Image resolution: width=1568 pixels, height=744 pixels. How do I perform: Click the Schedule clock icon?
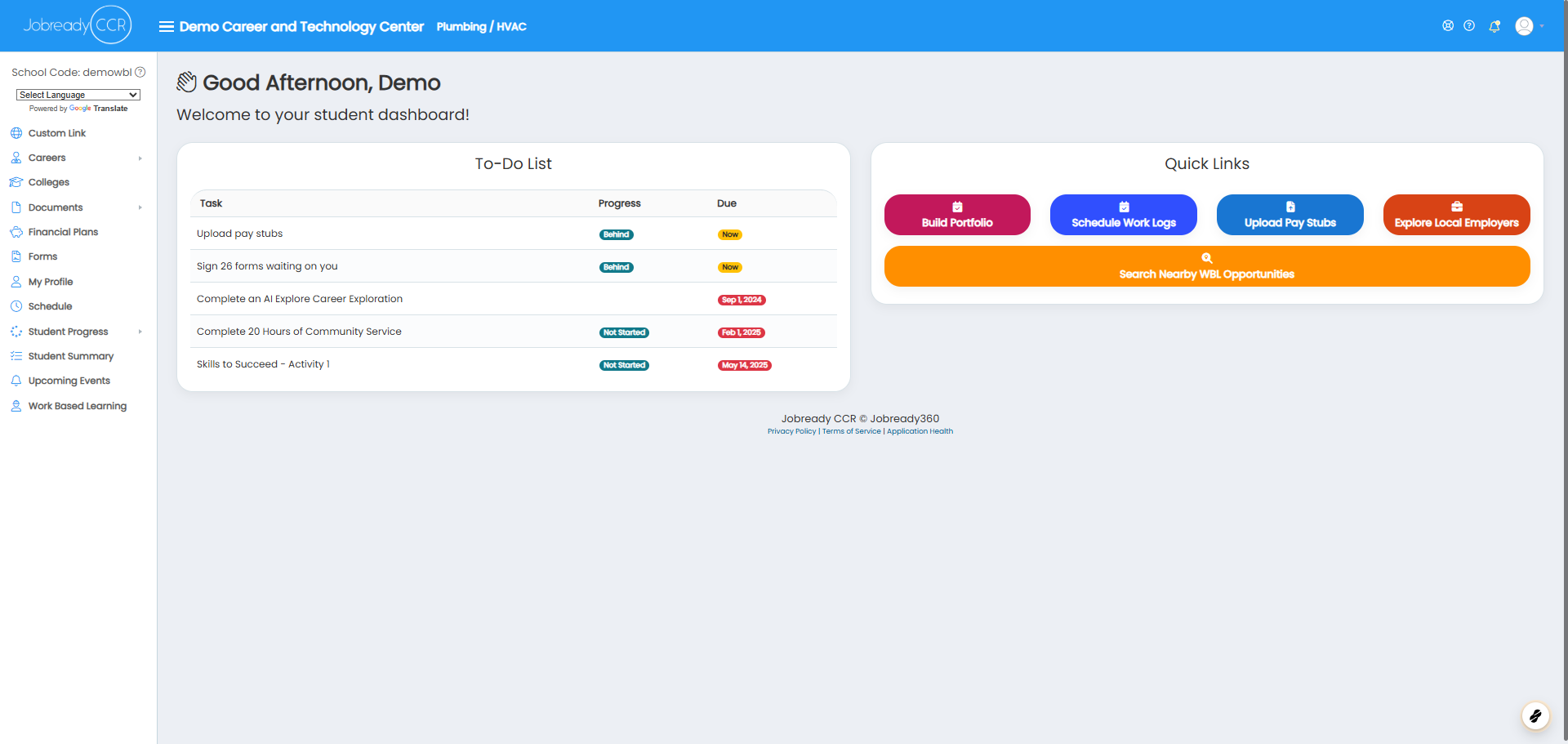16,306
